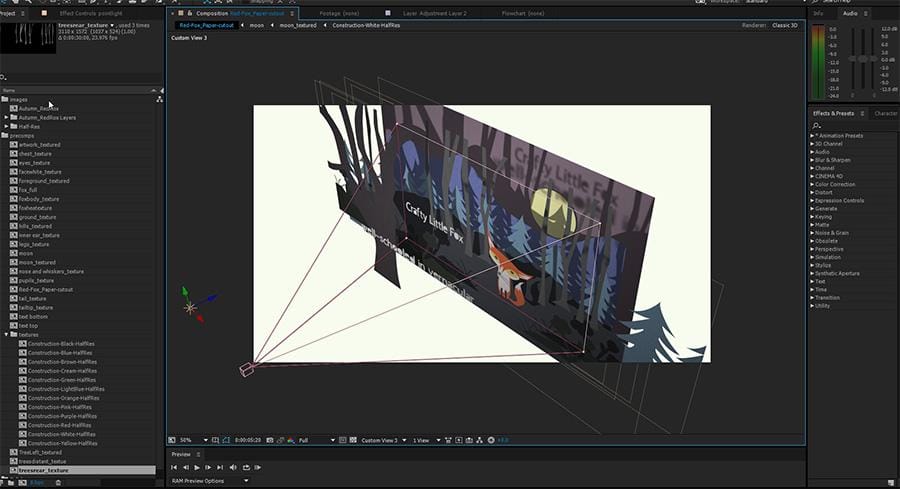The image size is (900, 489).
Task: Select the treesrear_texture project item
Action: (82, 470)
